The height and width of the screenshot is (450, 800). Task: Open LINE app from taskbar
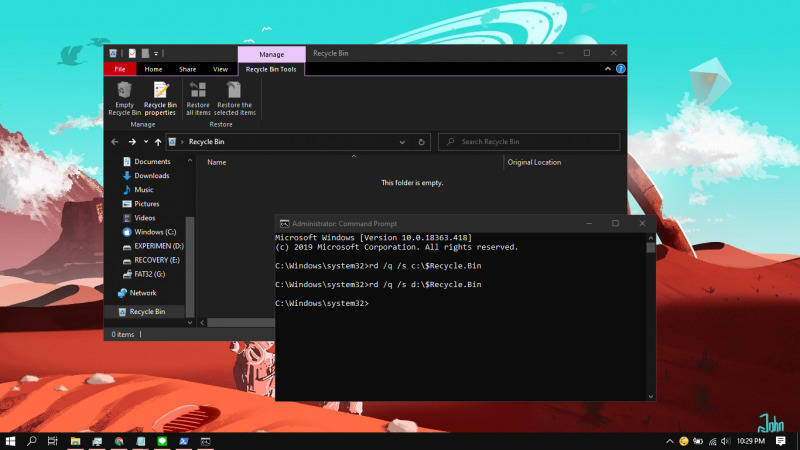162,441
